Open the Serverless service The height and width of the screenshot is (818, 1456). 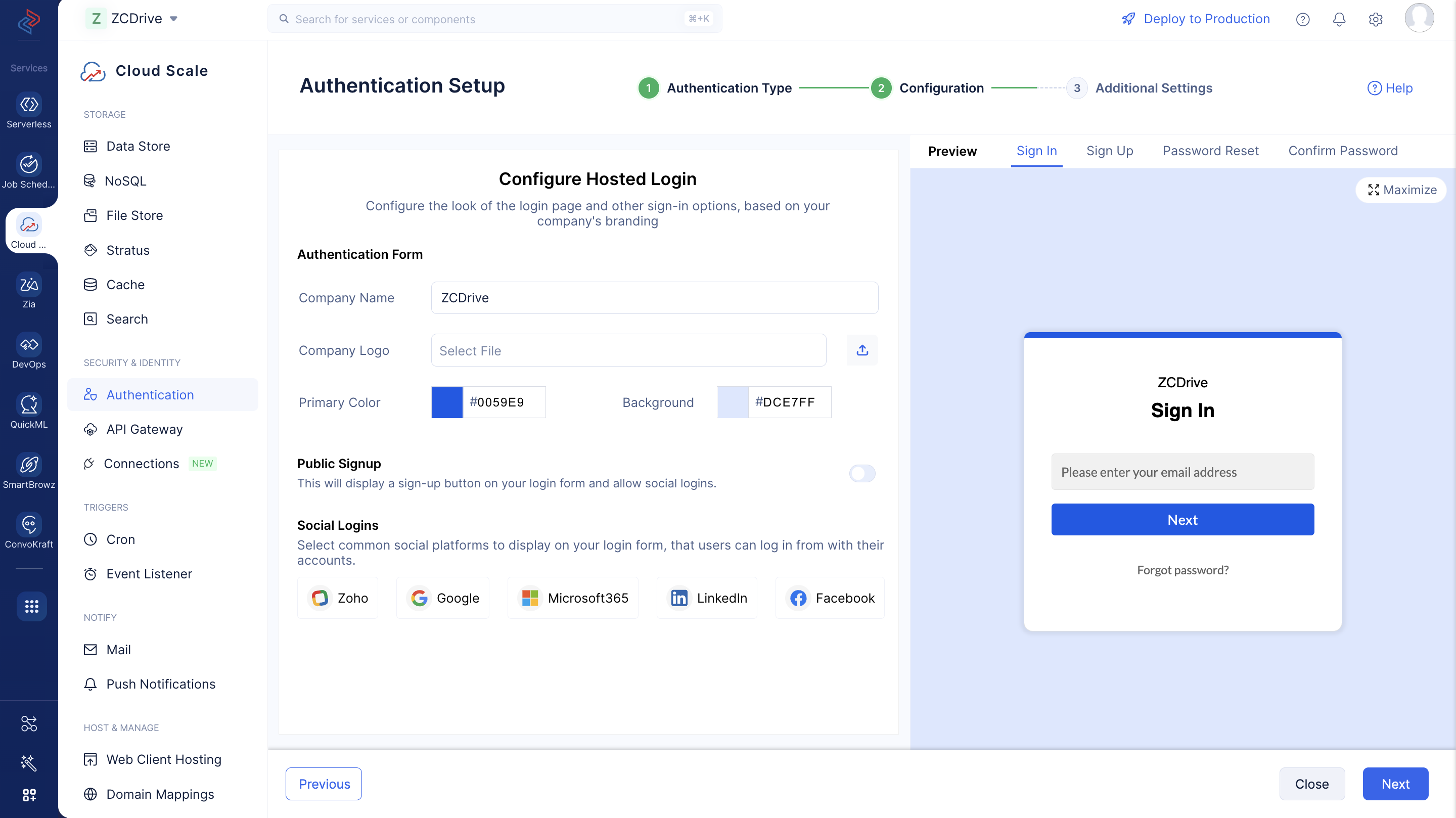[x=29, y=111]
